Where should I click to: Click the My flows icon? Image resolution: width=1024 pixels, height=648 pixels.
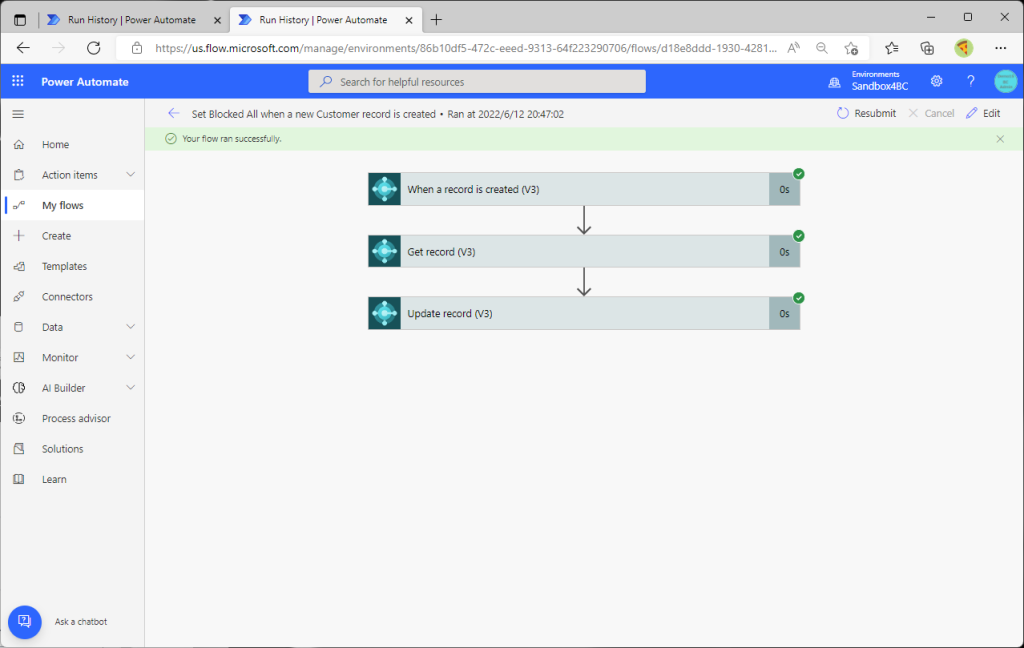coord(19,205)
